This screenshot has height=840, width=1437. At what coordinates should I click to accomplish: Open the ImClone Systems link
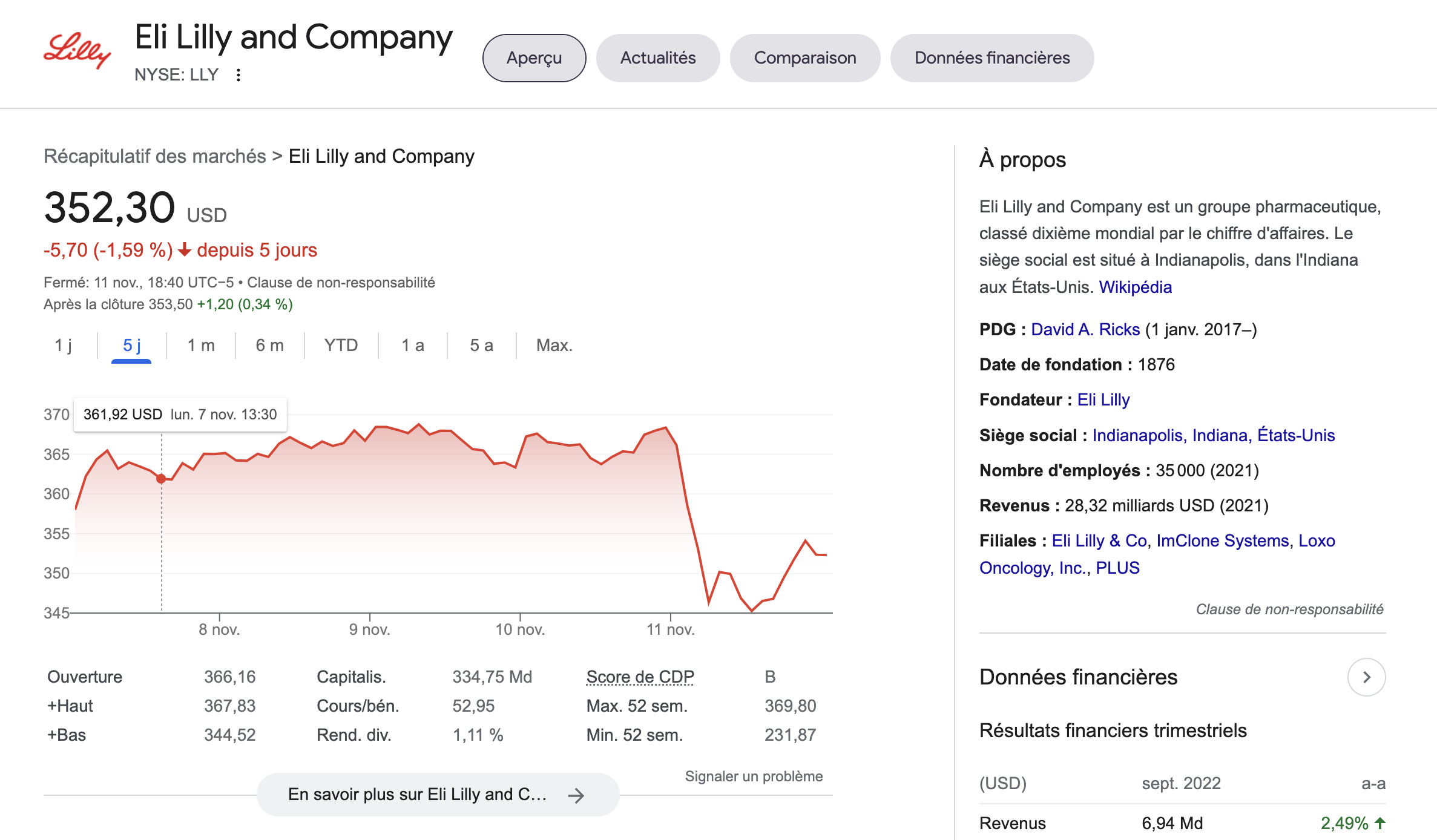[x=1223, y=540]
